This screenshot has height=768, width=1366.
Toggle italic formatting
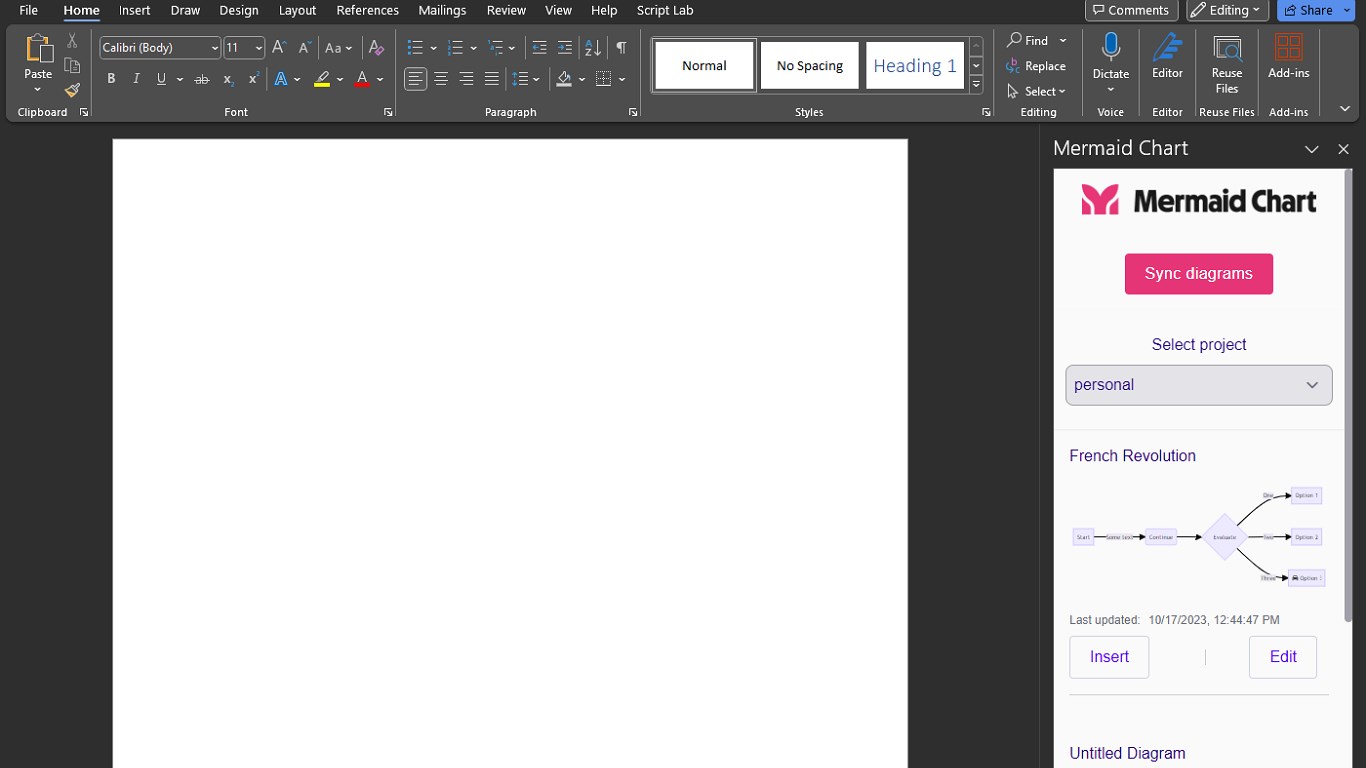[x=136, y=79]
